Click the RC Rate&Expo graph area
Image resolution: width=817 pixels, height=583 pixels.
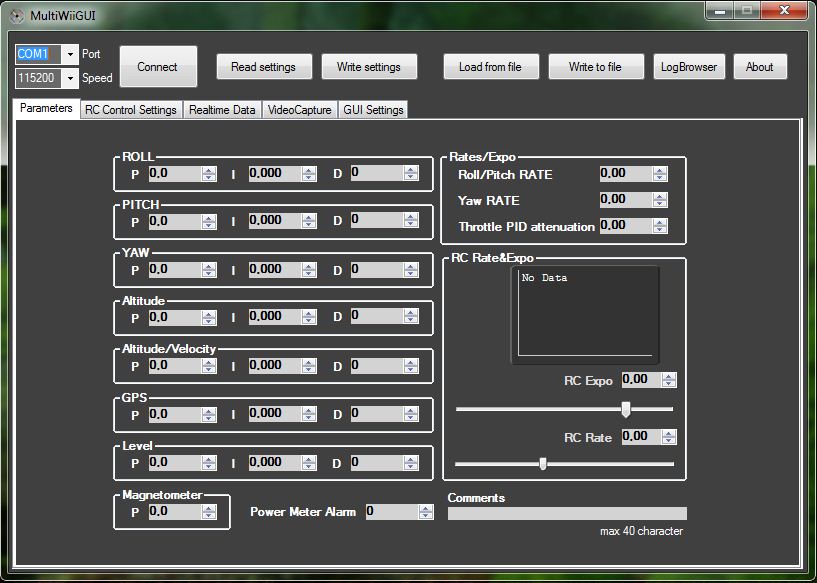pos(585,315)
